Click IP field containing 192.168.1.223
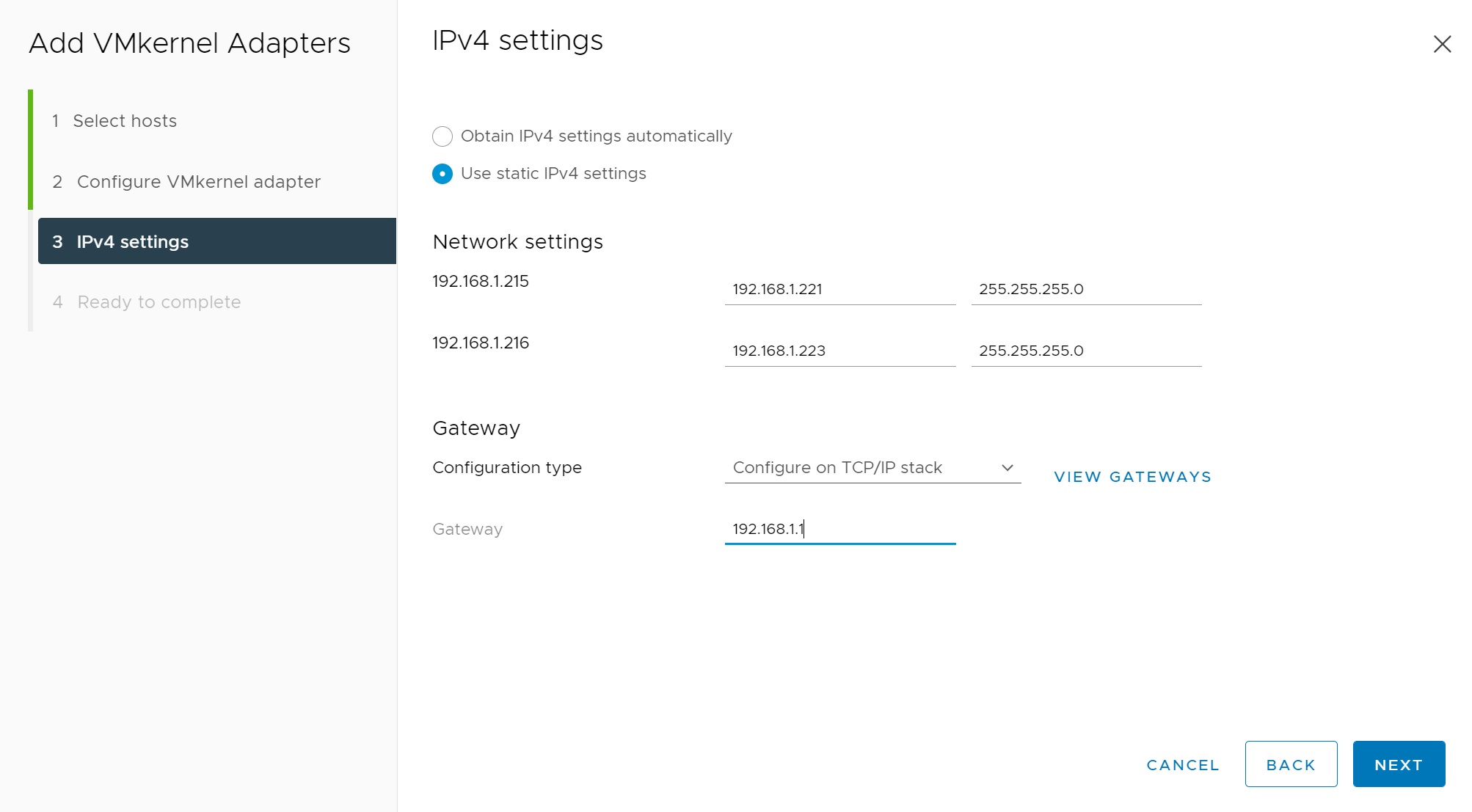1472x812 pixels. pyautogui.click(x=839, y=351)
